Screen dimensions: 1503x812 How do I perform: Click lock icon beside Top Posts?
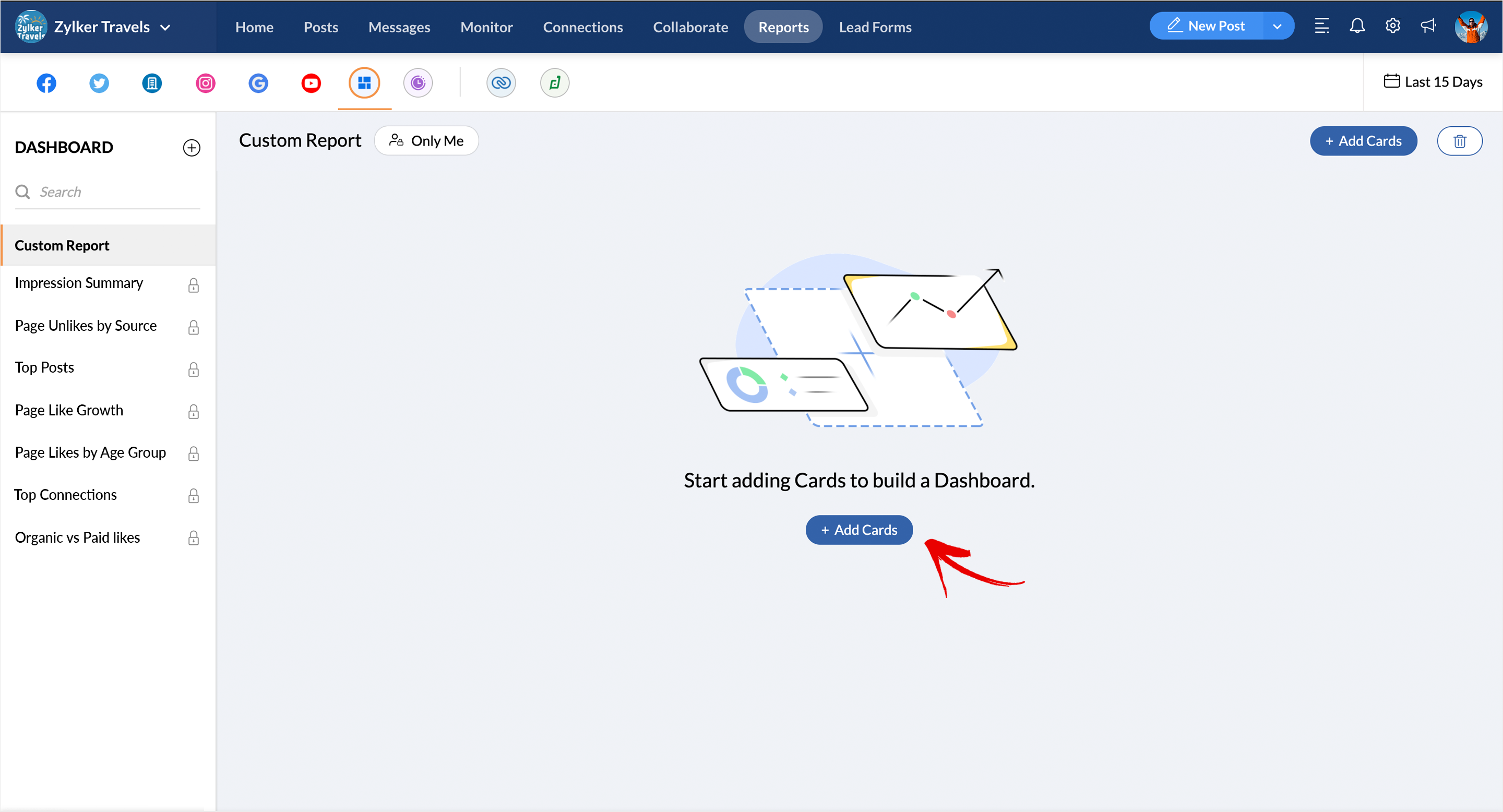pos(194,369)
